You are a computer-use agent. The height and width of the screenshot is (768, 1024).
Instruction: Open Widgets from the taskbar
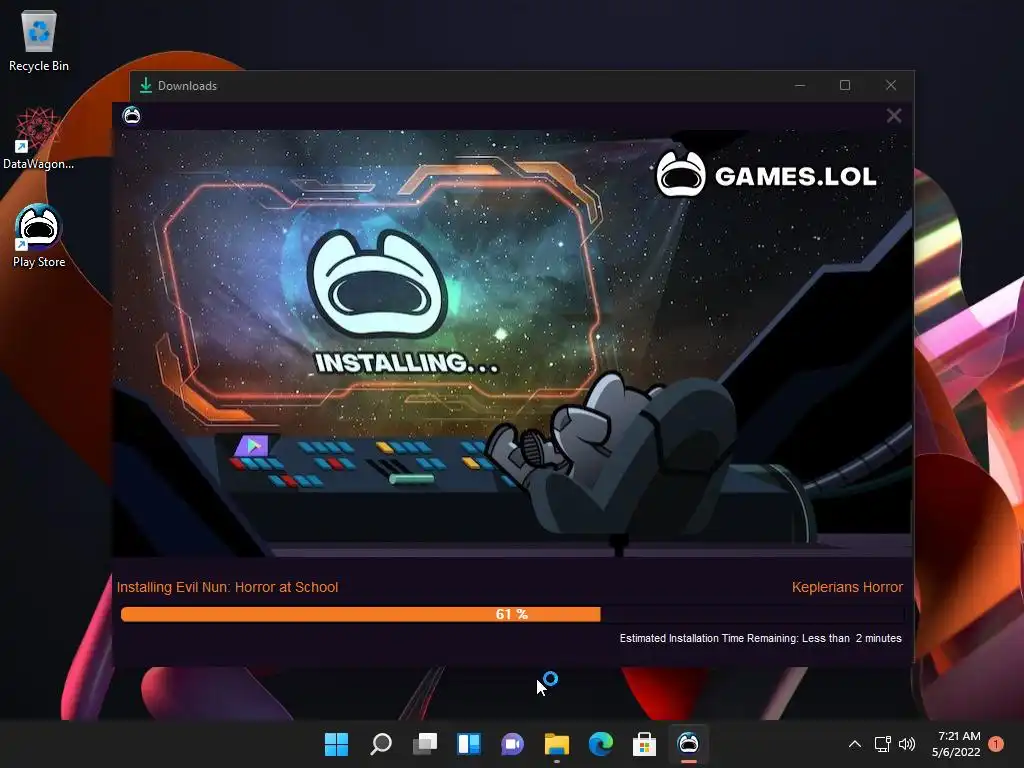469,744
